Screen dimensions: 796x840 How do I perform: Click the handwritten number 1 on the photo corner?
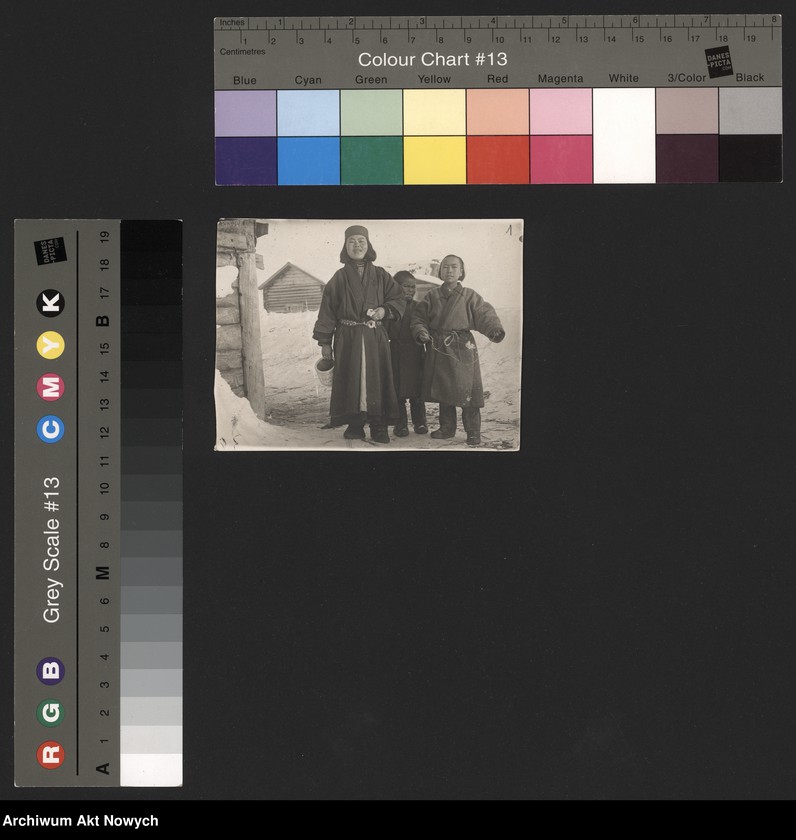[x=509, y=230]
